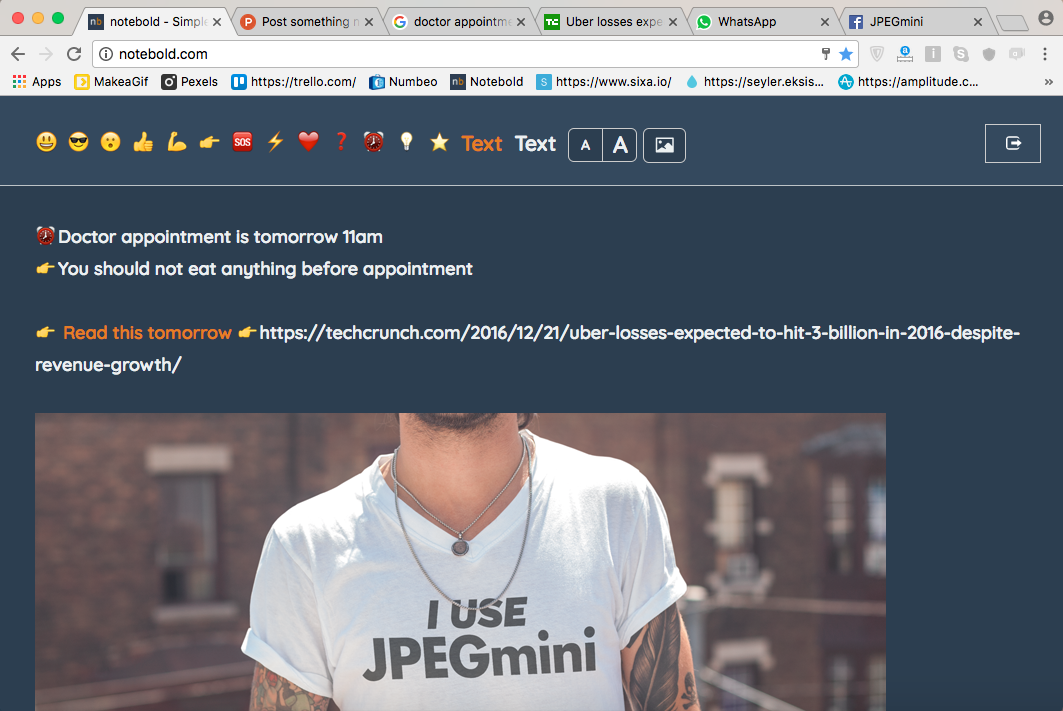This screenshot has height=711, width=1063.
Task: Click the Skype extension icon
Action: [x=961, y=54]
